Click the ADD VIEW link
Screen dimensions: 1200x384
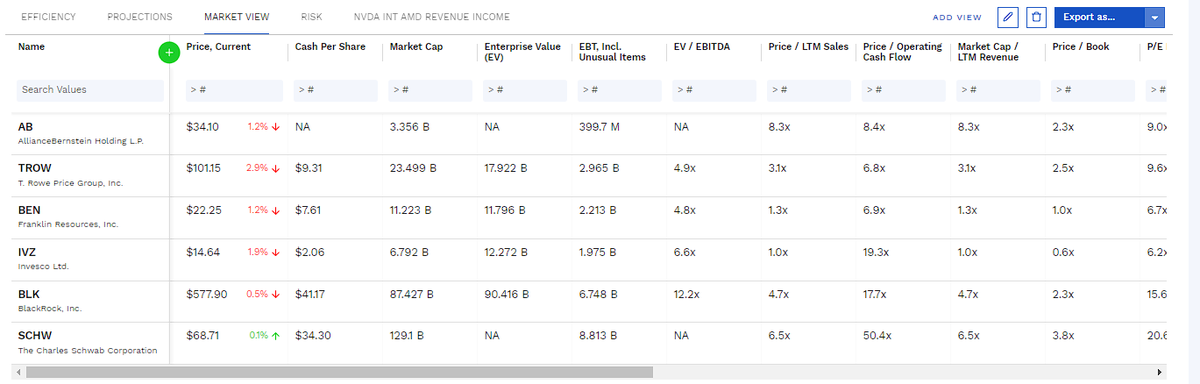coord(957,18)
